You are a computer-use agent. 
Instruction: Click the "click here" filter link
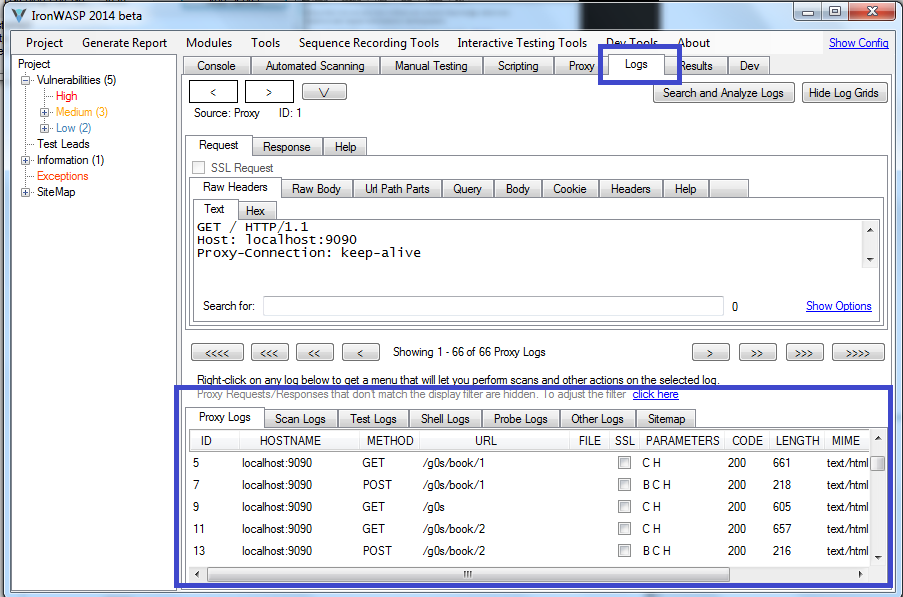(x=655, y=394)
